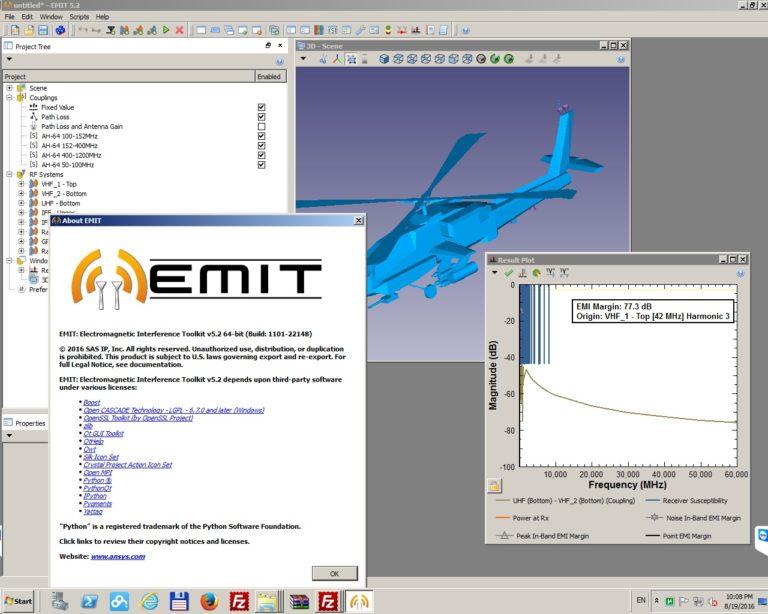Open the Edit menu
Image resolution: width=768 pixels, height=614 pixels.
coord(27,17)
